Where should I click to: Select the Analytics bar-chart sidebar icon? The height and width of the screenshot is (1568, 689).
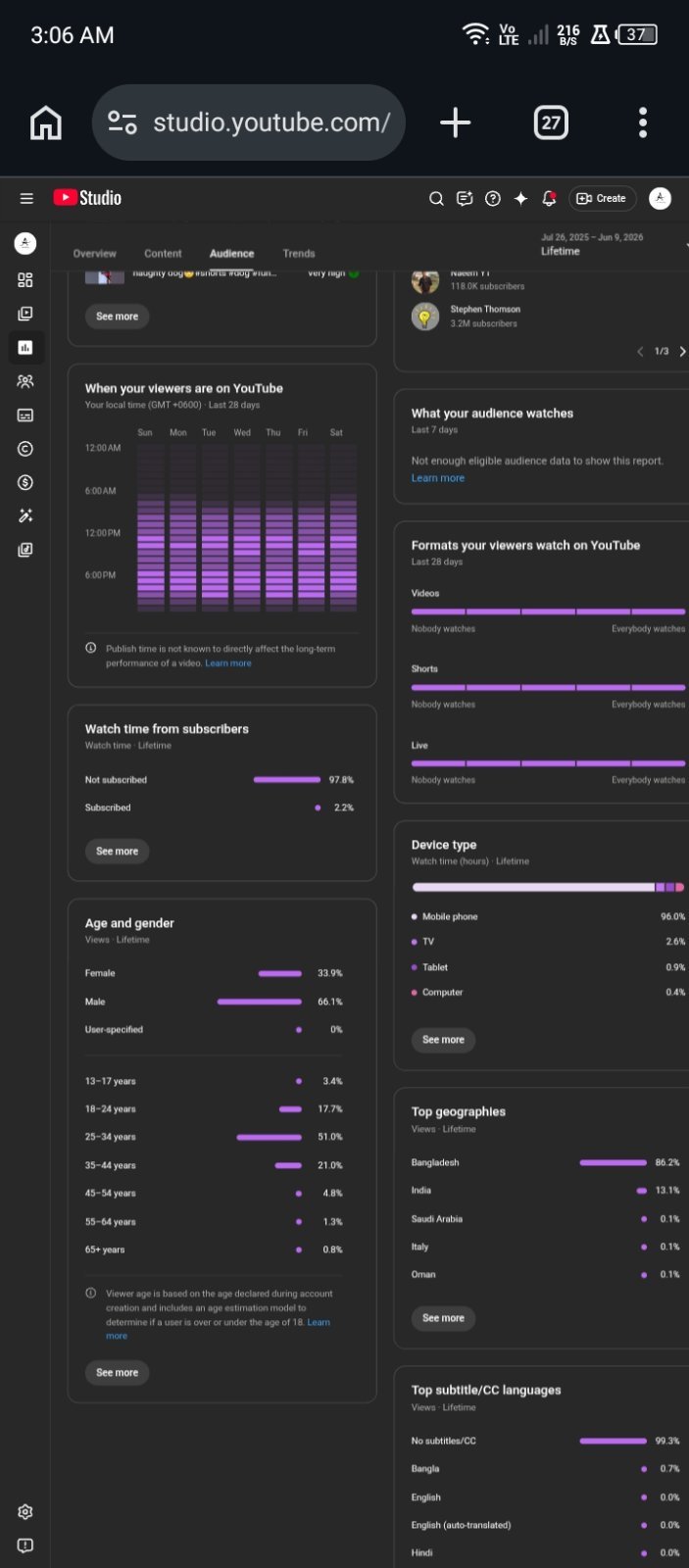tap(25, 347)
